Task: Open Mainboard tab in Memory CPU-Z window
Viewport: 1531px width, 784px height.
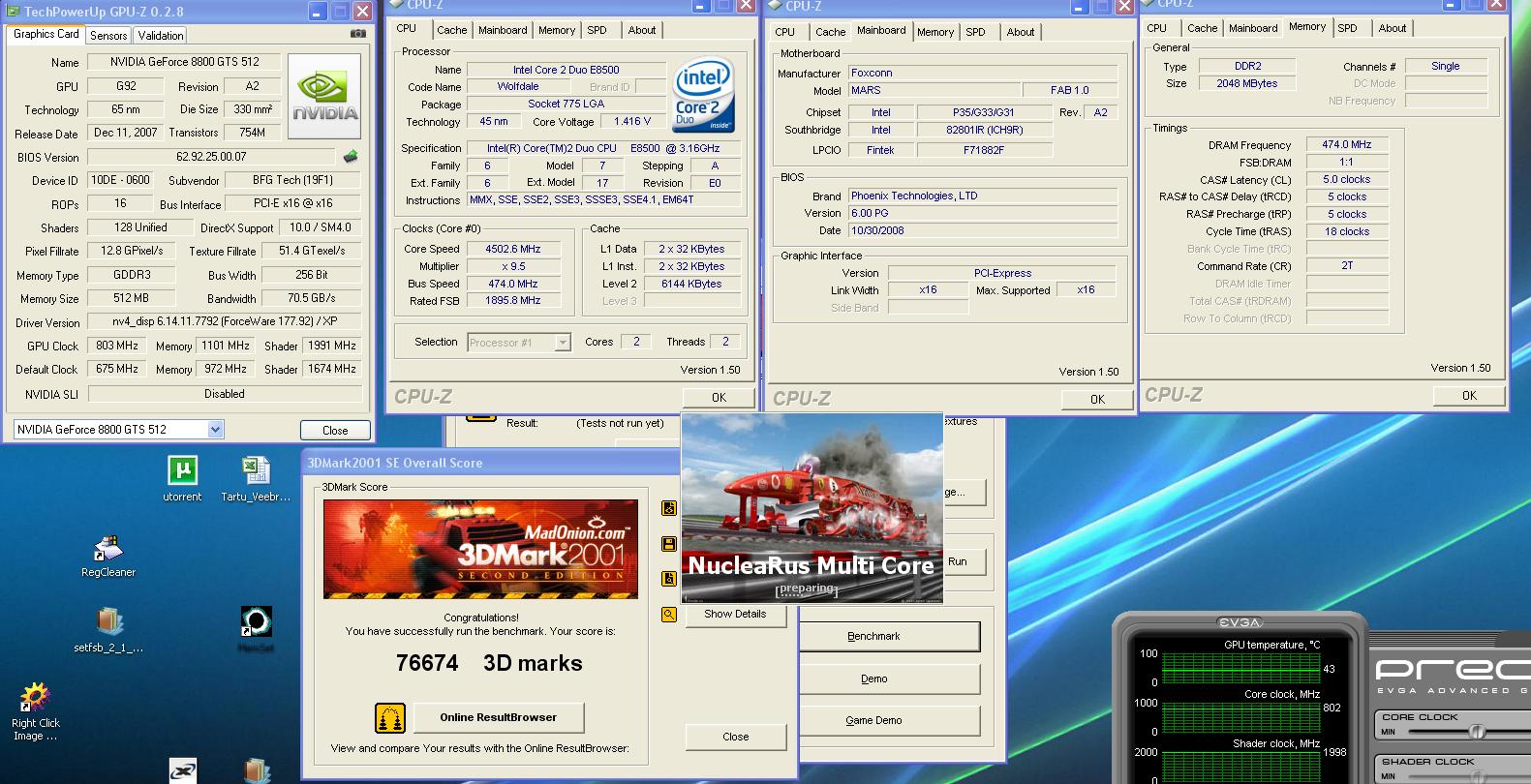Action: [x=1253, y=28]
